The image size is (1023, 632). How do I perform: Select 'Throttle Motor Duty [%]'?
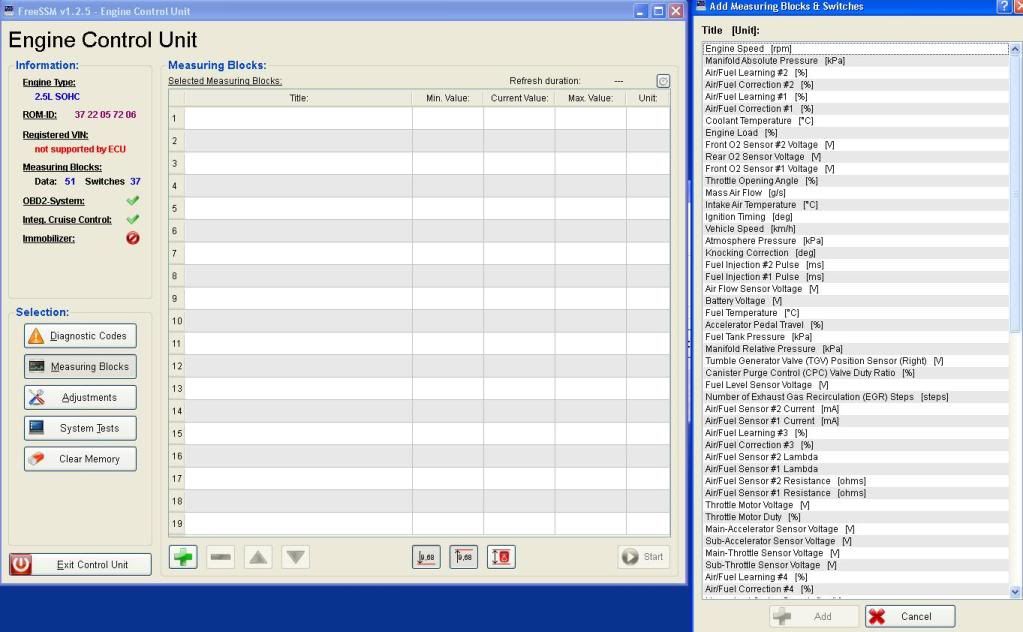855,517
